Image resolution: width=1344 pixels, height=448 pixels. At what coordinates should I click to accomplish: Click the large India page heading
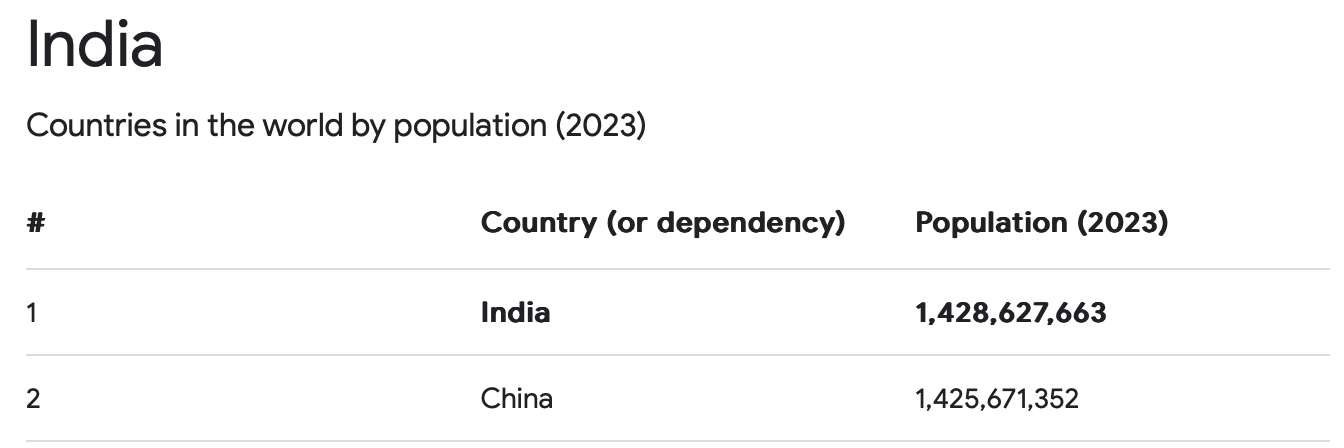click(x=94, y=46)
